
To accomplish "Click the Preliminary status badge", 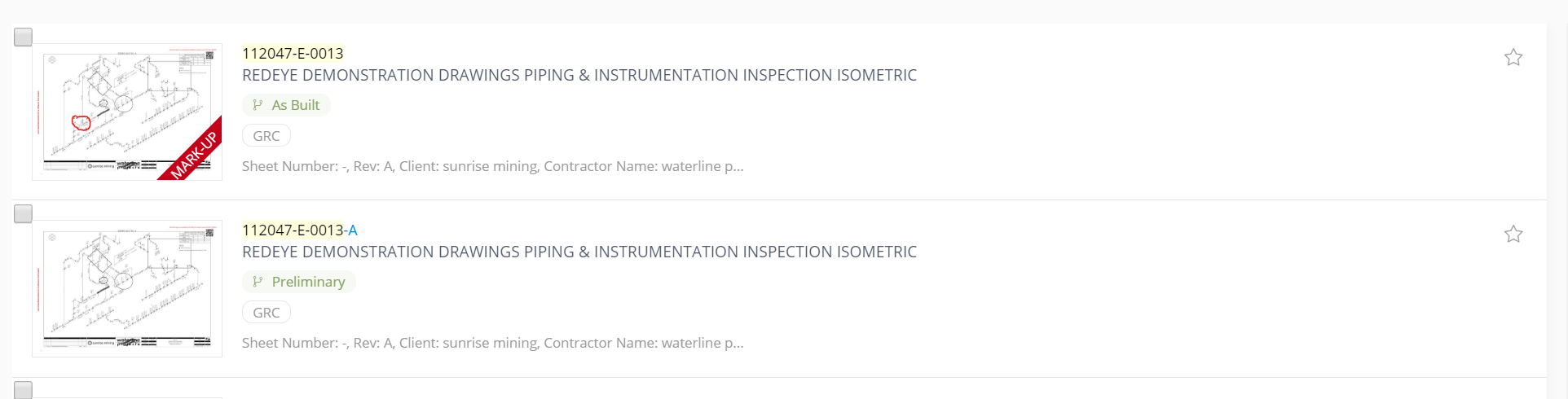I will click(x=299, y=282).
